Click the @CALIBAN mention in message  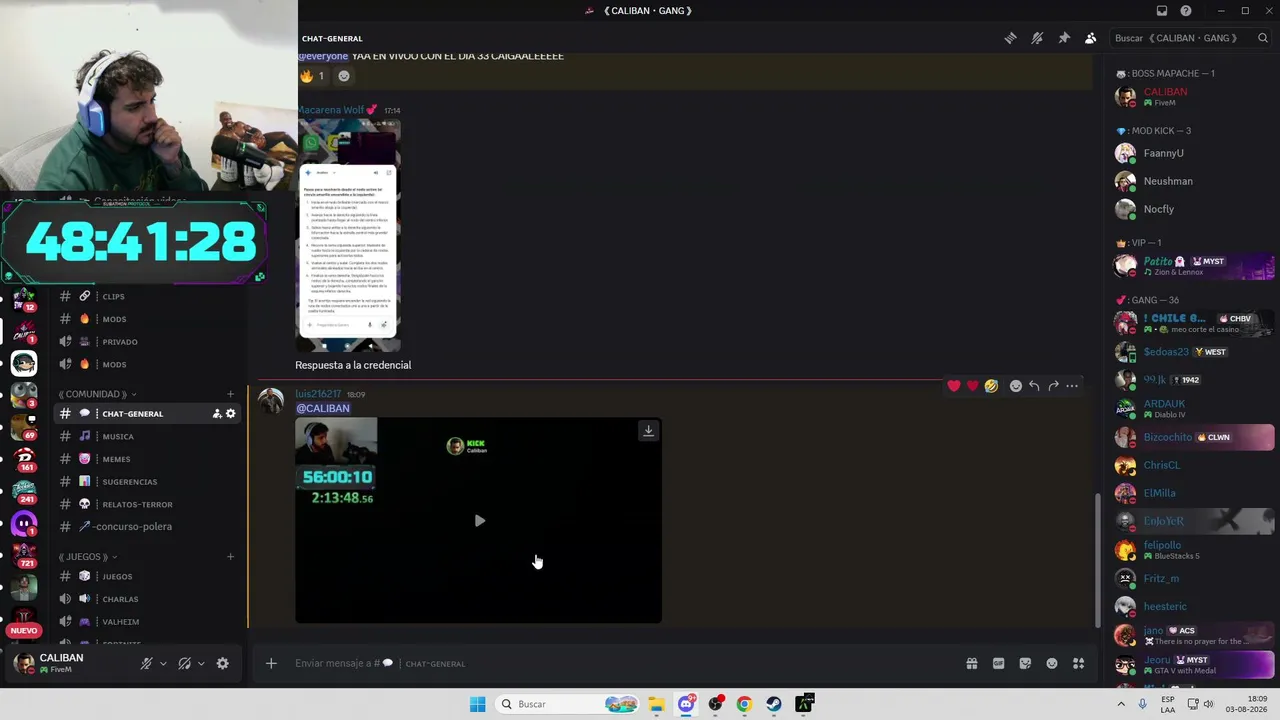pyautogui.click(x=323, y=408)
